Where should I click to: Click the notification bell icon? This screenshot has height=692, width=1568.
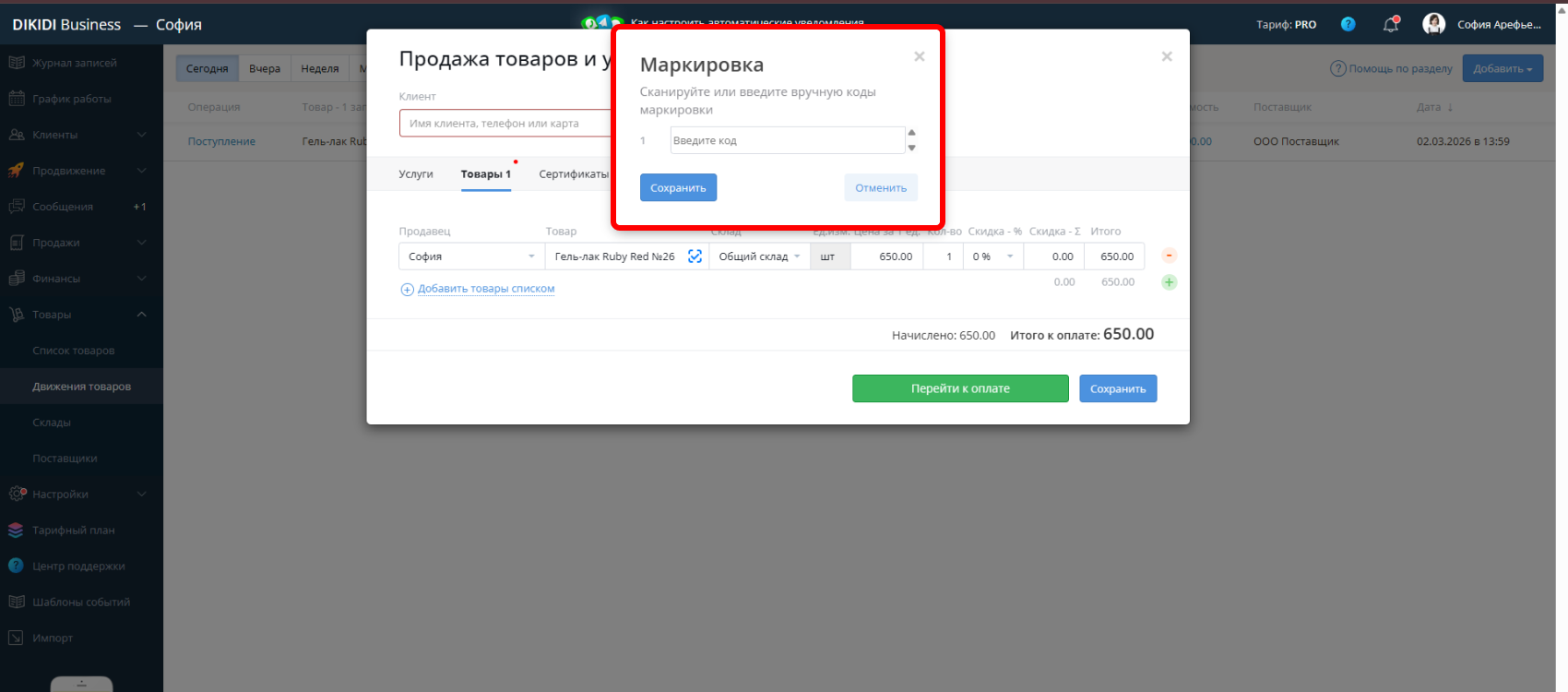point(1391,25)
